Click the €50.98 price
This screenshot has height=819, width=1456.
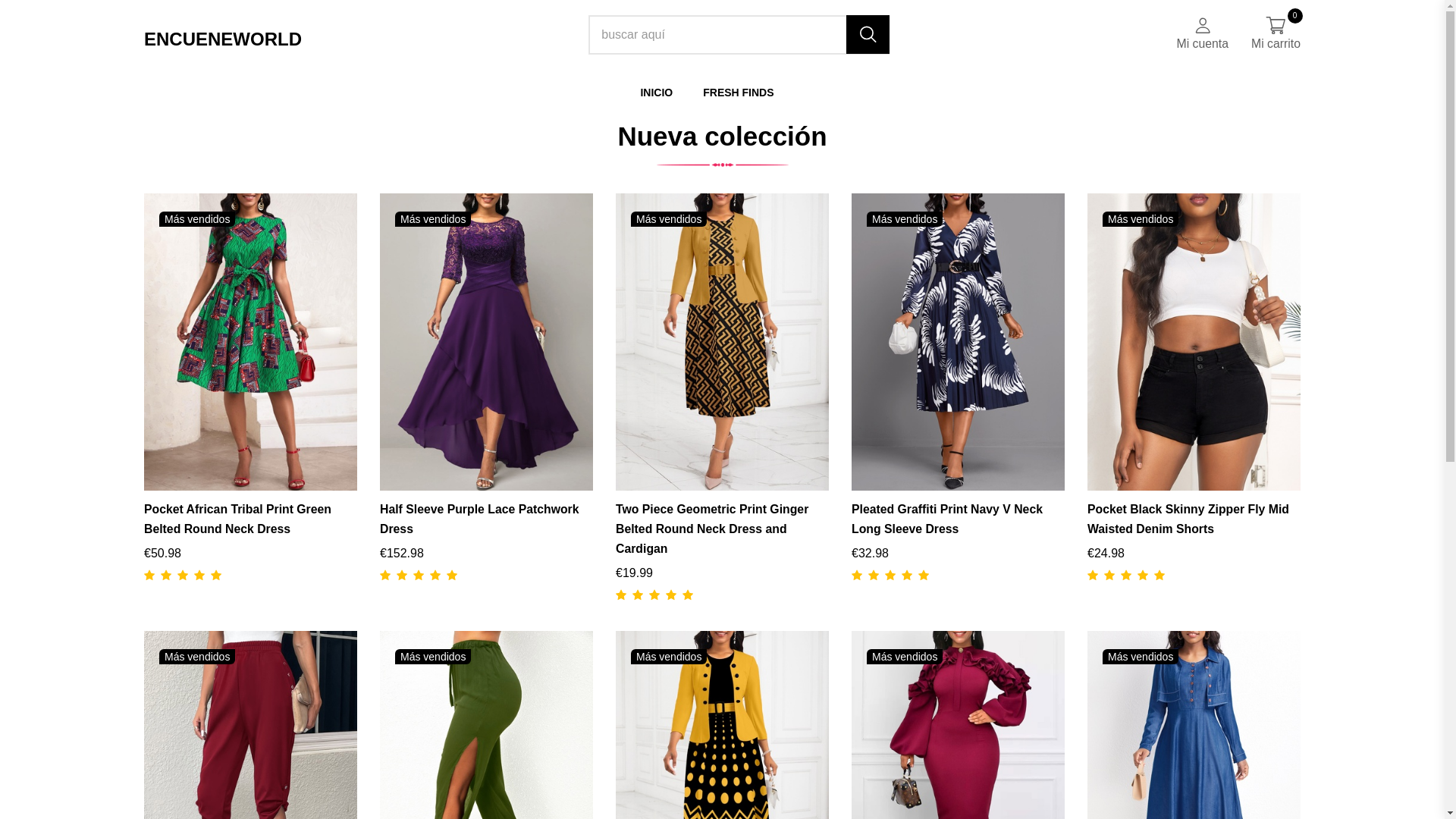(162, 554)
